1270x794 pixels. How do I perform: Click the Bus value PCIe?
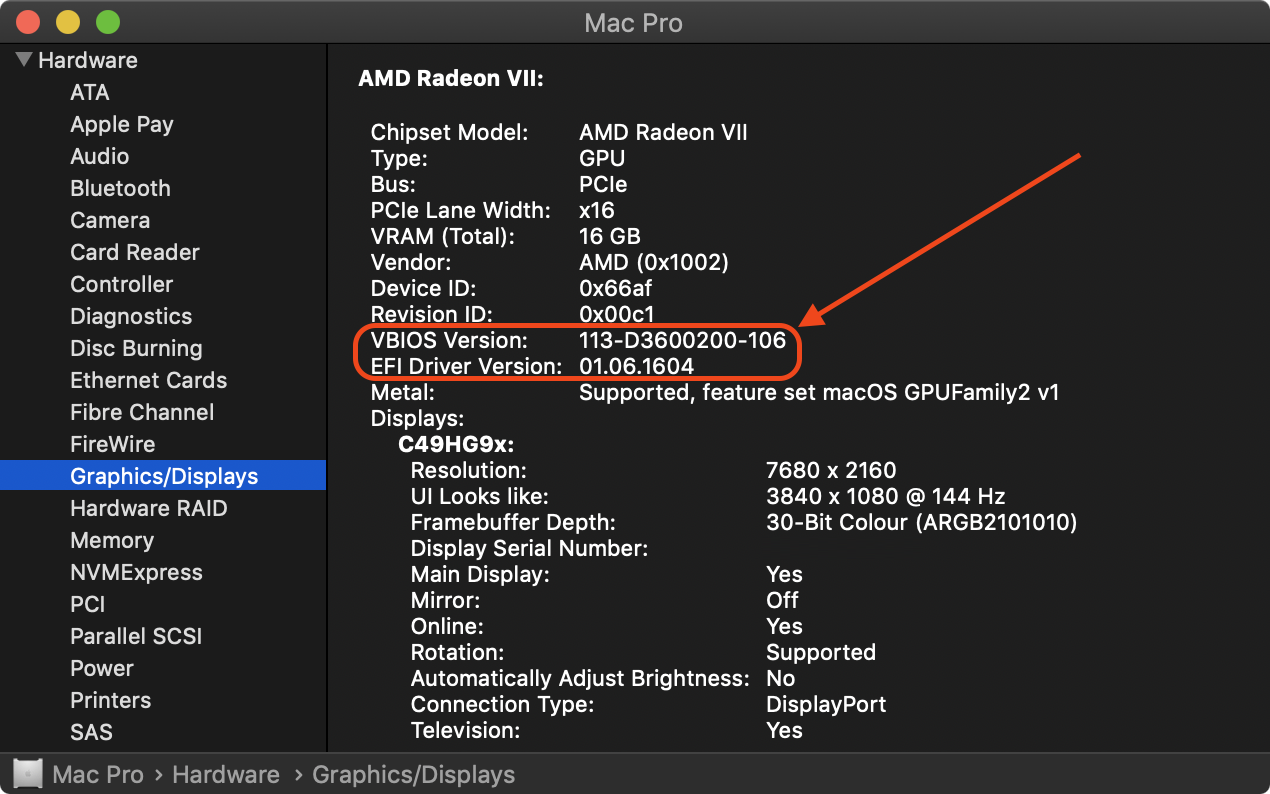point(603,184)
